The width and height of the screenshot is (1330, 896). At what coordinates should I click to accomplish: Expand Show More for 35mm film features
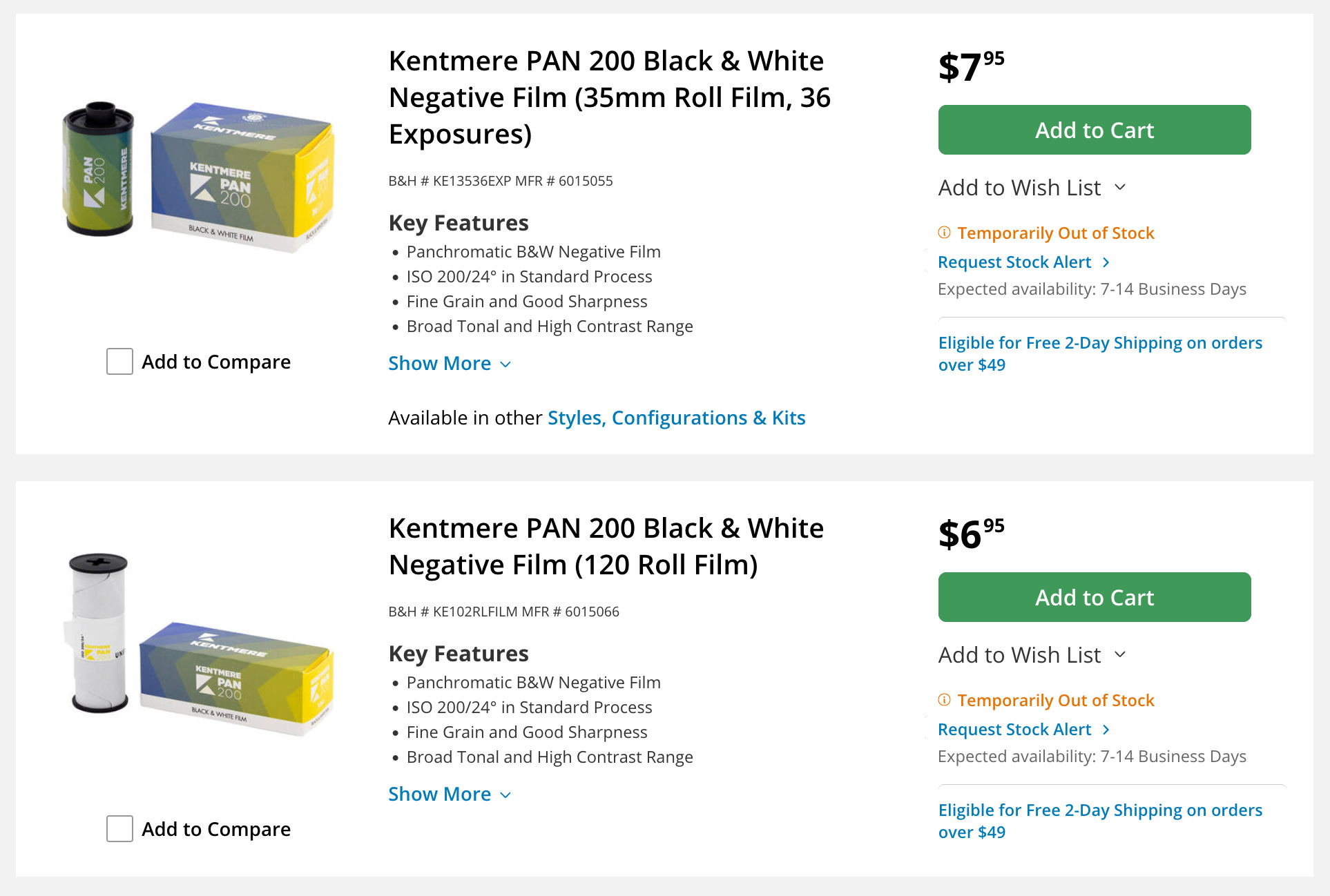[x=449, y=364]
